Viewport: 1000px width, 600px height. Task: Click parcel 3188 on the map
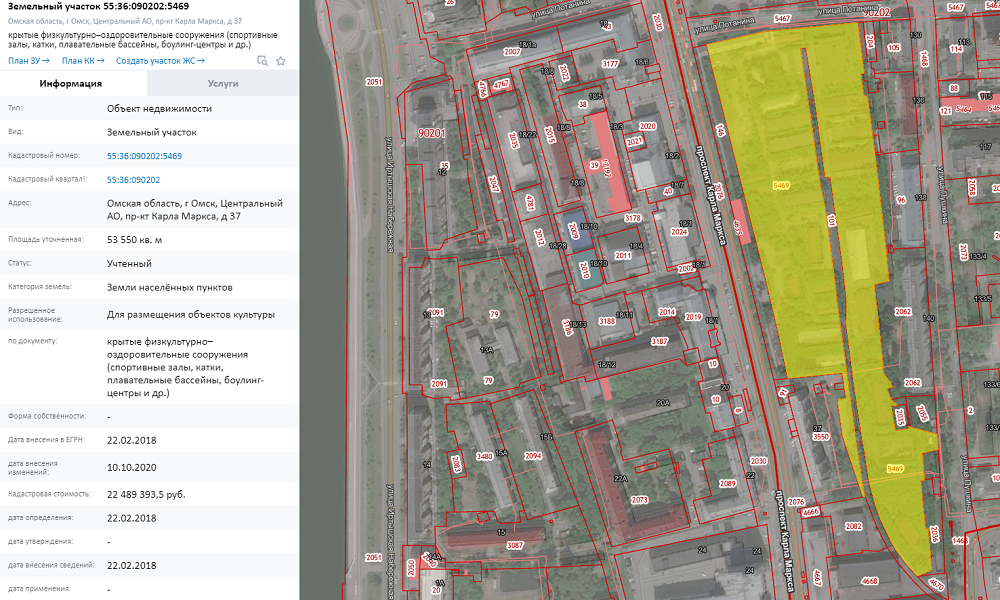click(607, 321)
